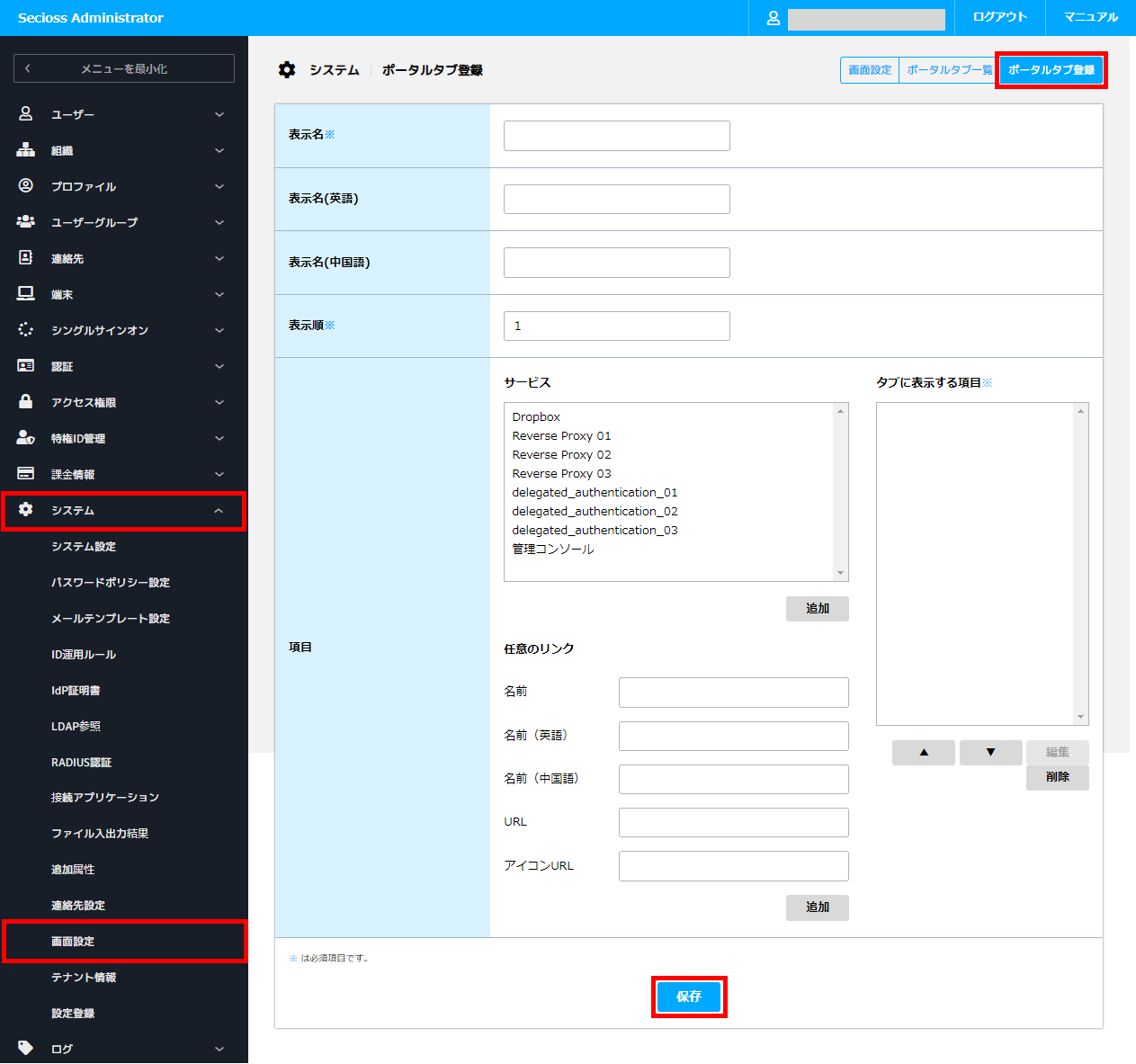Click ログアウト in header
Viewport: 1136px width, 1064px height.
1000,18
